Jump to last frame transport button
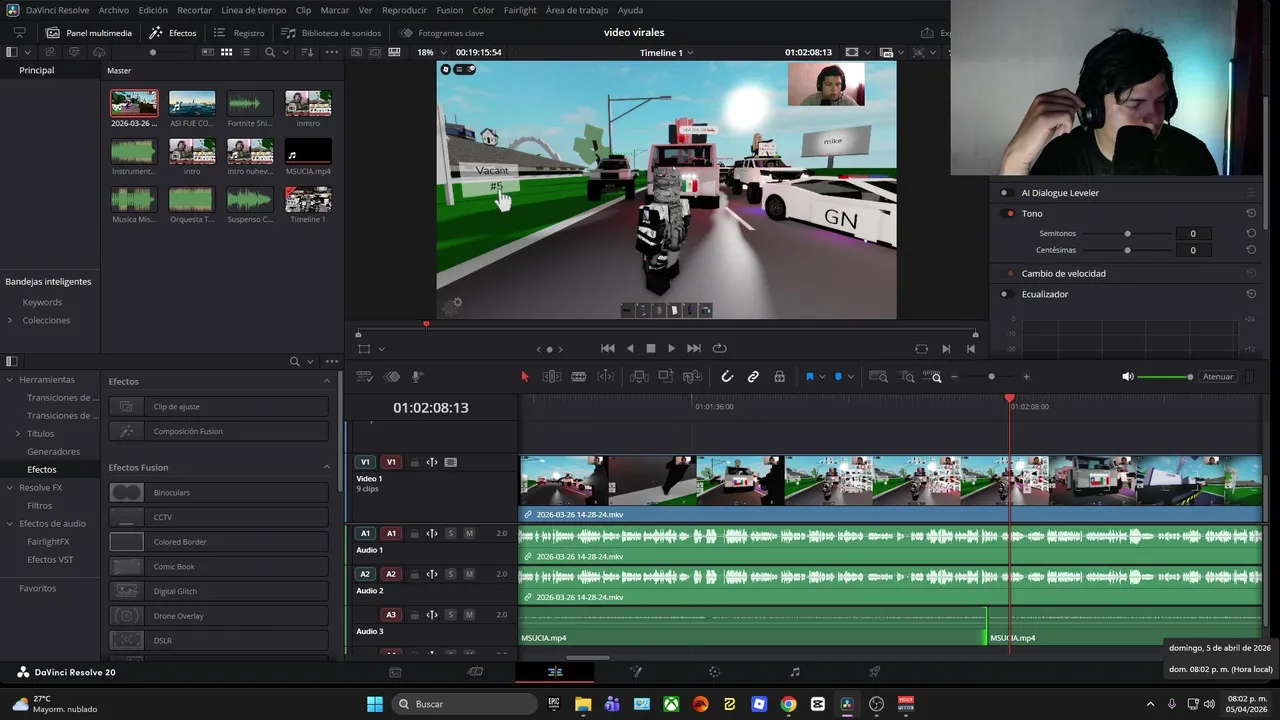Image resolution: width=1280 pixels, height=720 pixels. [695, 348]
